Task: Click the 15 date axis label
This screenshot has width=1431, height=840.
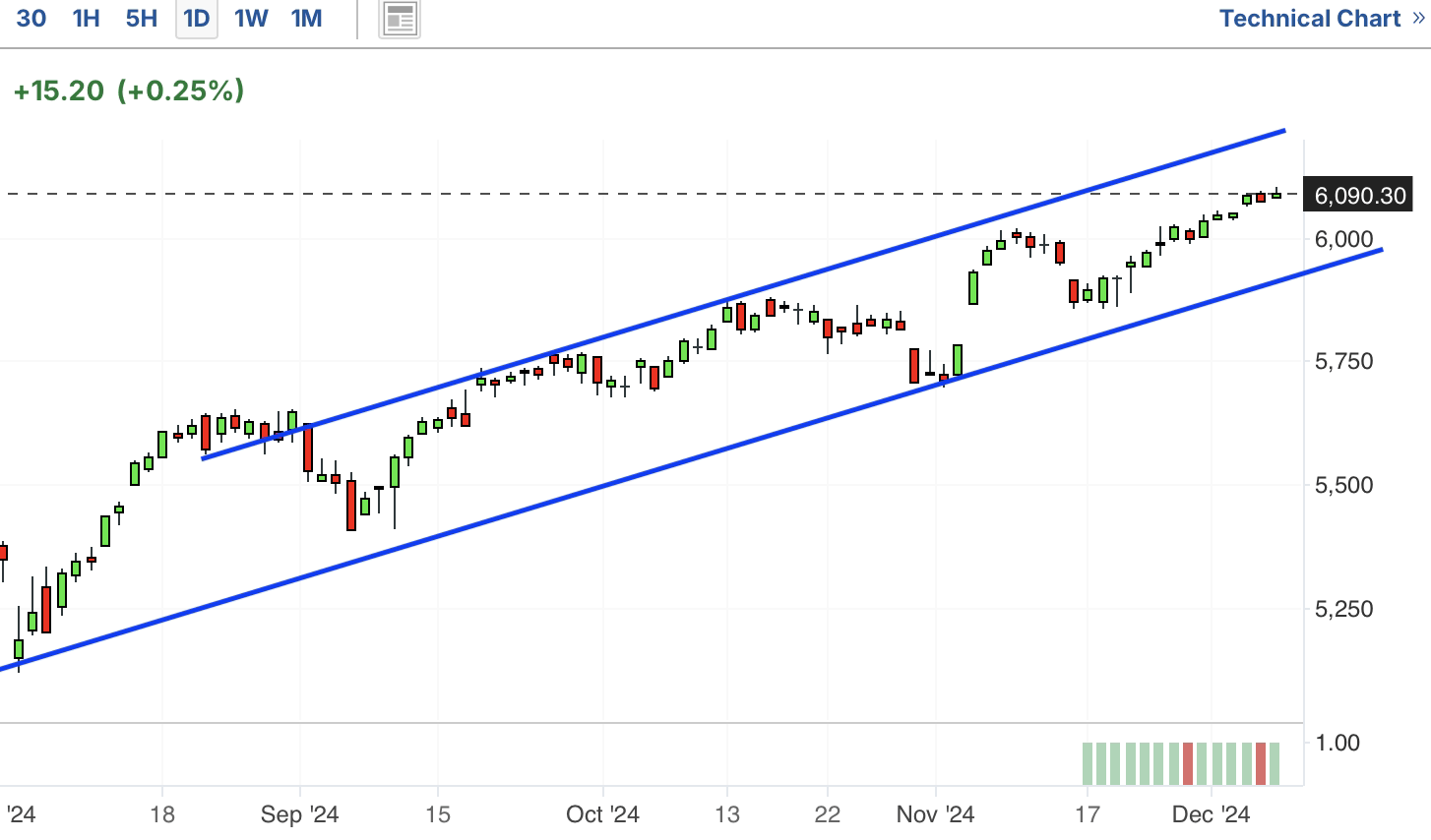Action: click(x=438, y=814)
